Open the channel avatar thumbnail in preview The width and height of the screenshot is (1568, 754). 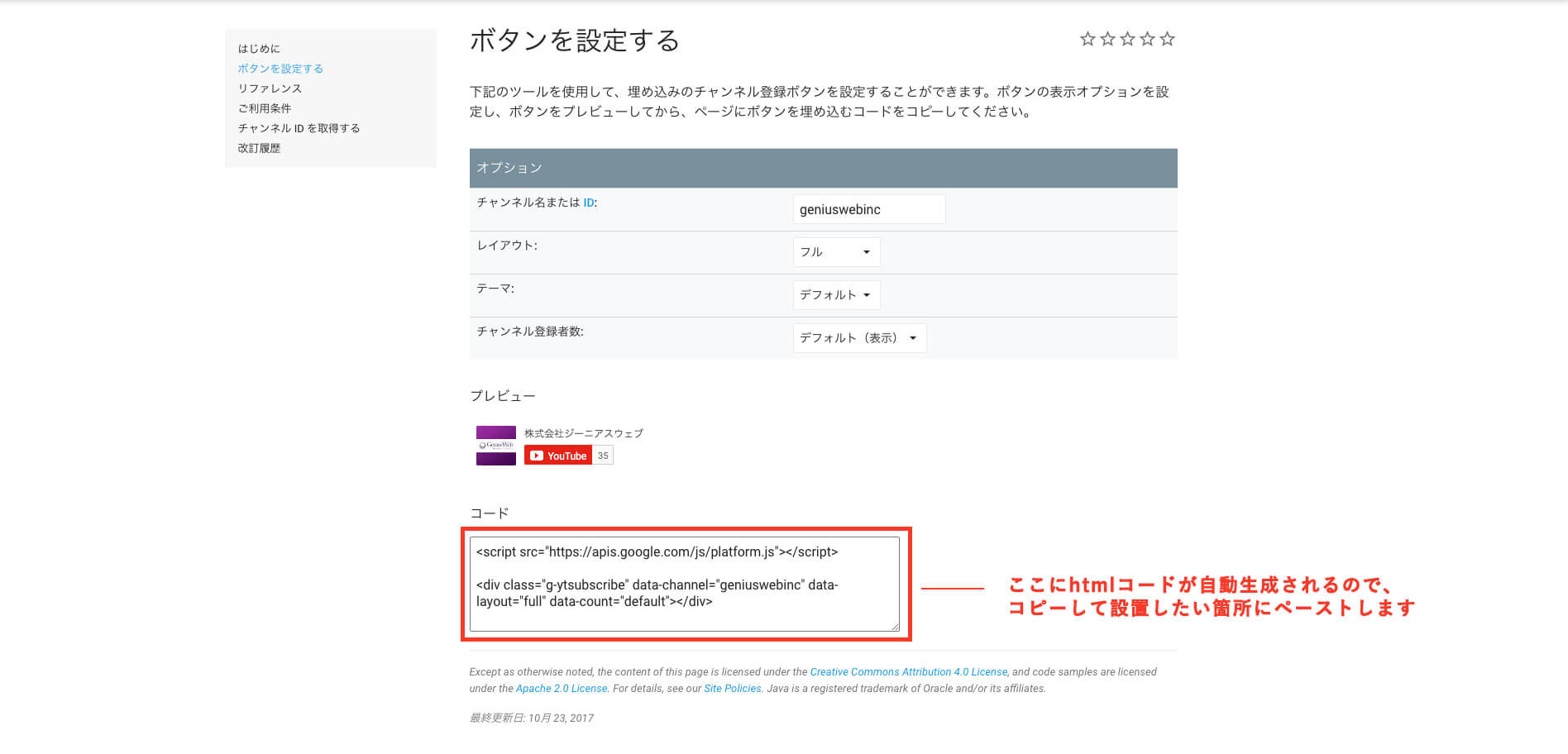(x=496, y=446)
